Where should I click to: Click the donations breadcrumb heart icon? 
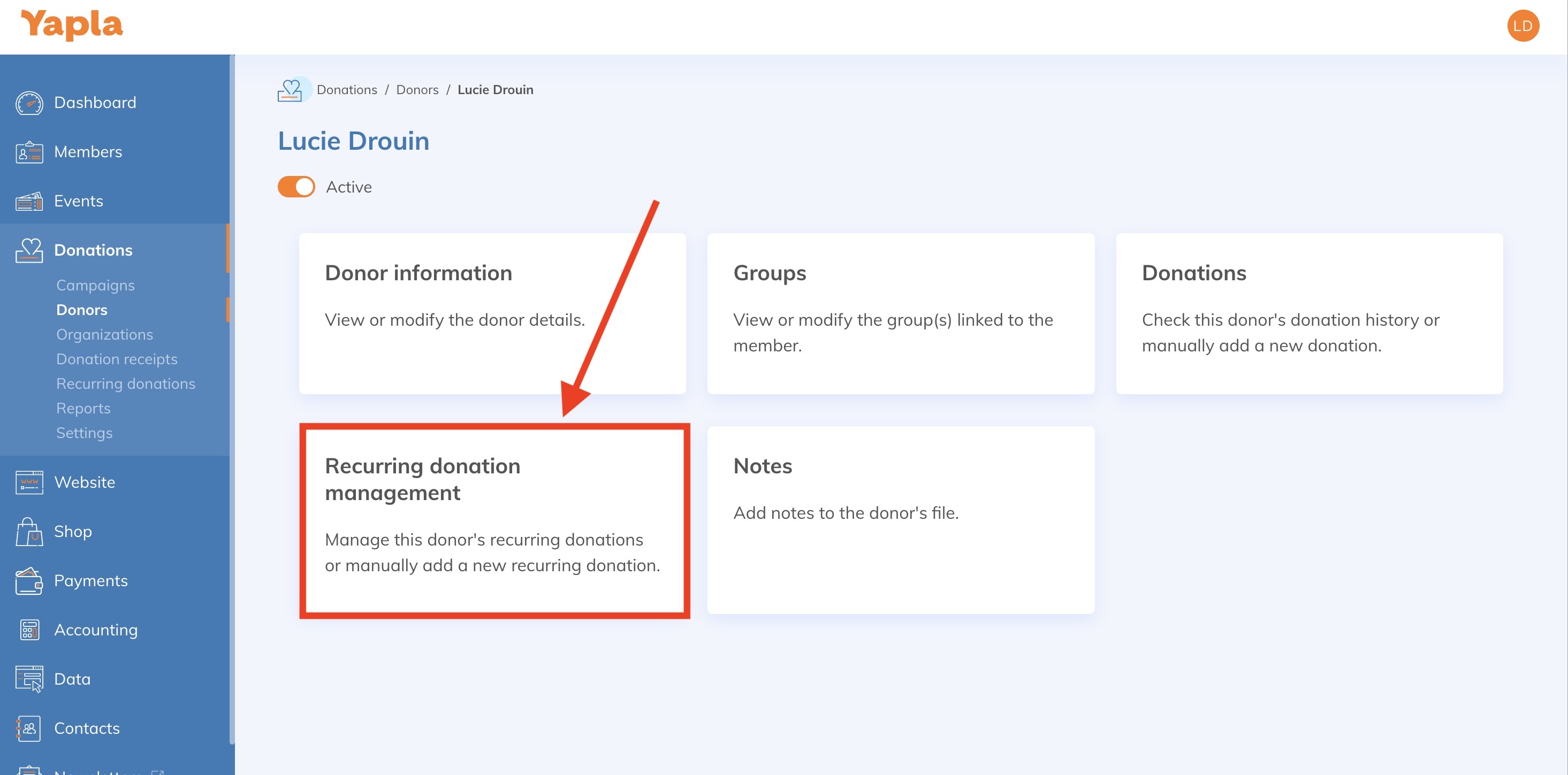293,89
